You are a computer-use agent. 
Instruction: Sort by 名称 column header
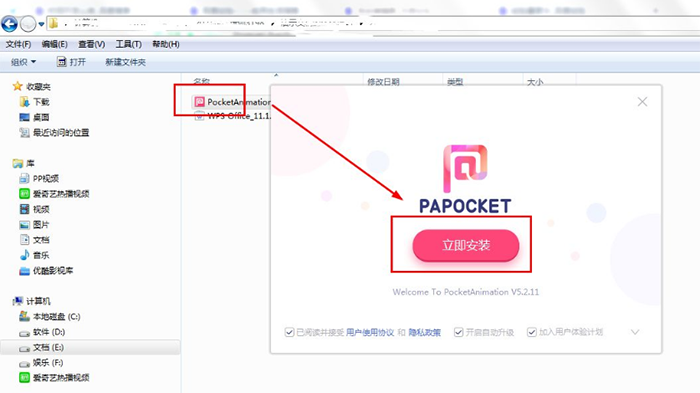point(201,81)
